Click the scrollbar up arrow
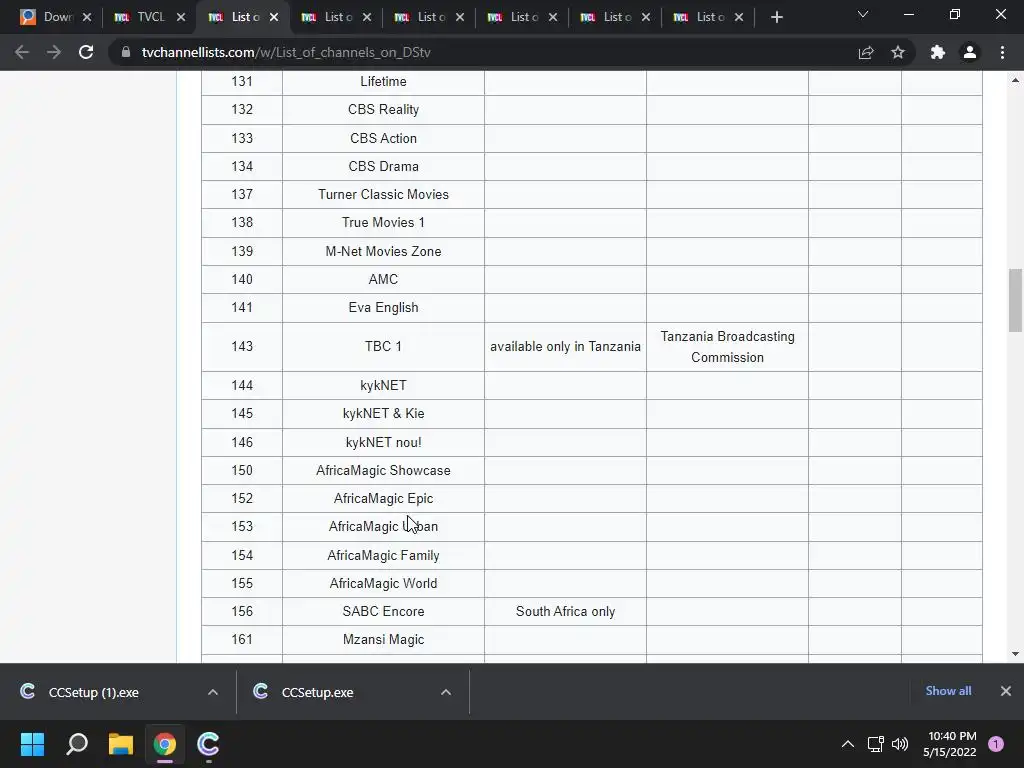 click(1015, 80)
